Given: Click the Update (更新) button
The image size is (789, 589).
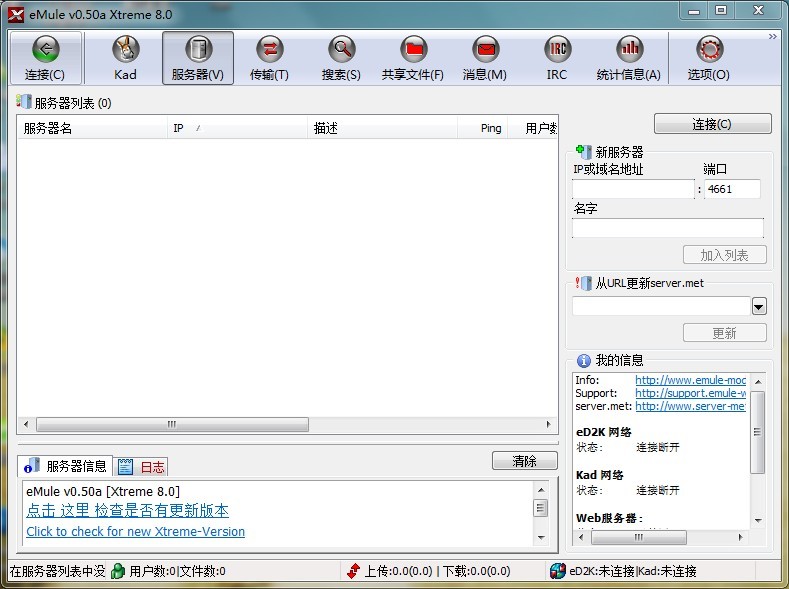Looking at the screenshot, I should click(x=725, y=332).
